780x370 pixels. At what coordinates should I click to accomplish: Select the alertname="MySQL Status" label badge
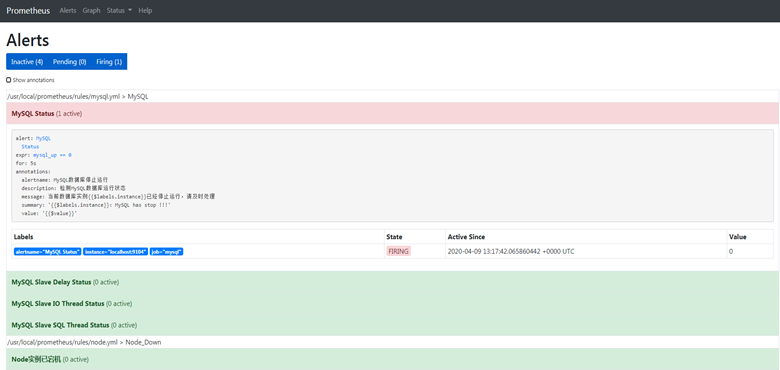48,252
